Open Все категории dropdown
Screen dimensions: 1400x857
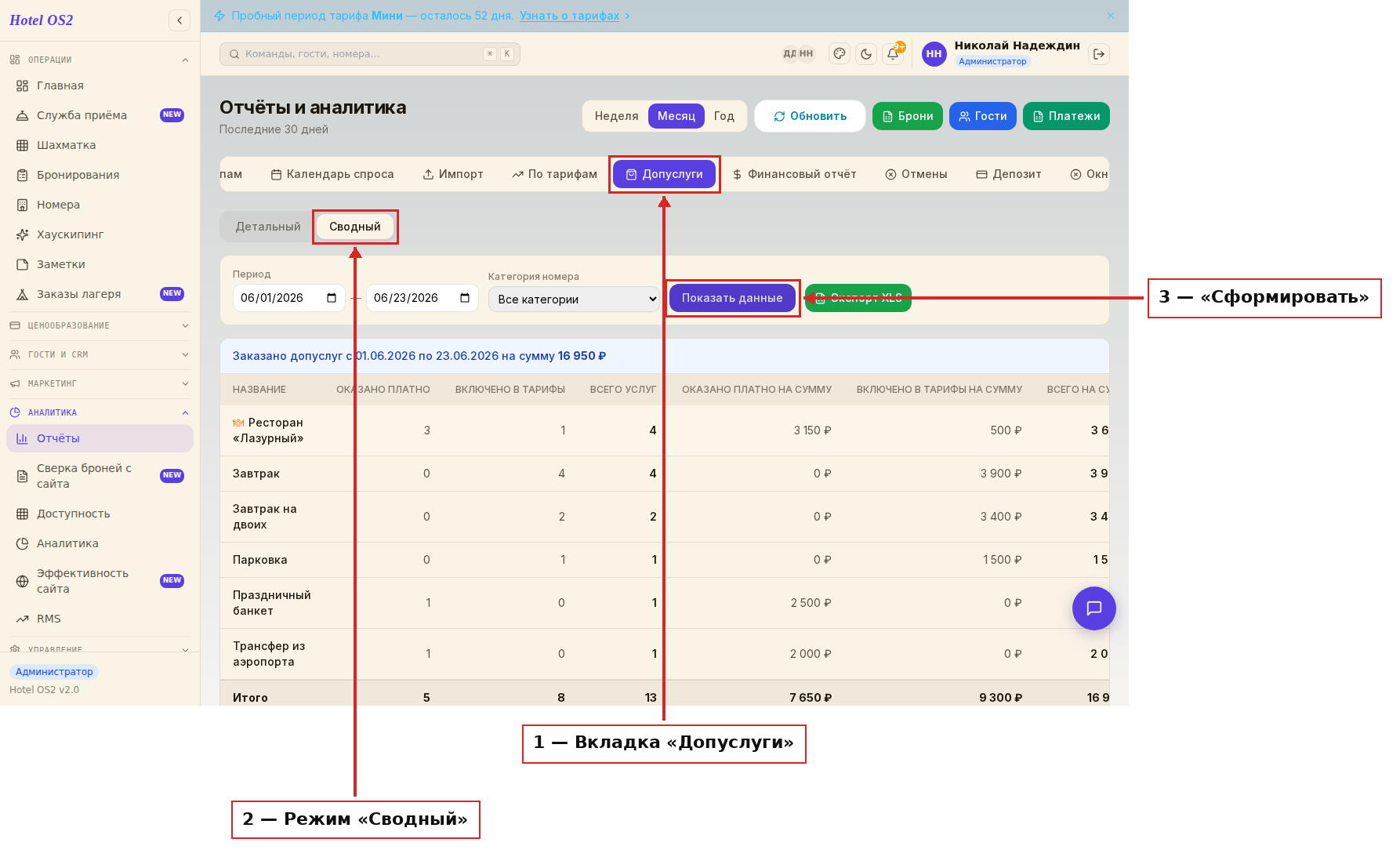coord(574,300)
